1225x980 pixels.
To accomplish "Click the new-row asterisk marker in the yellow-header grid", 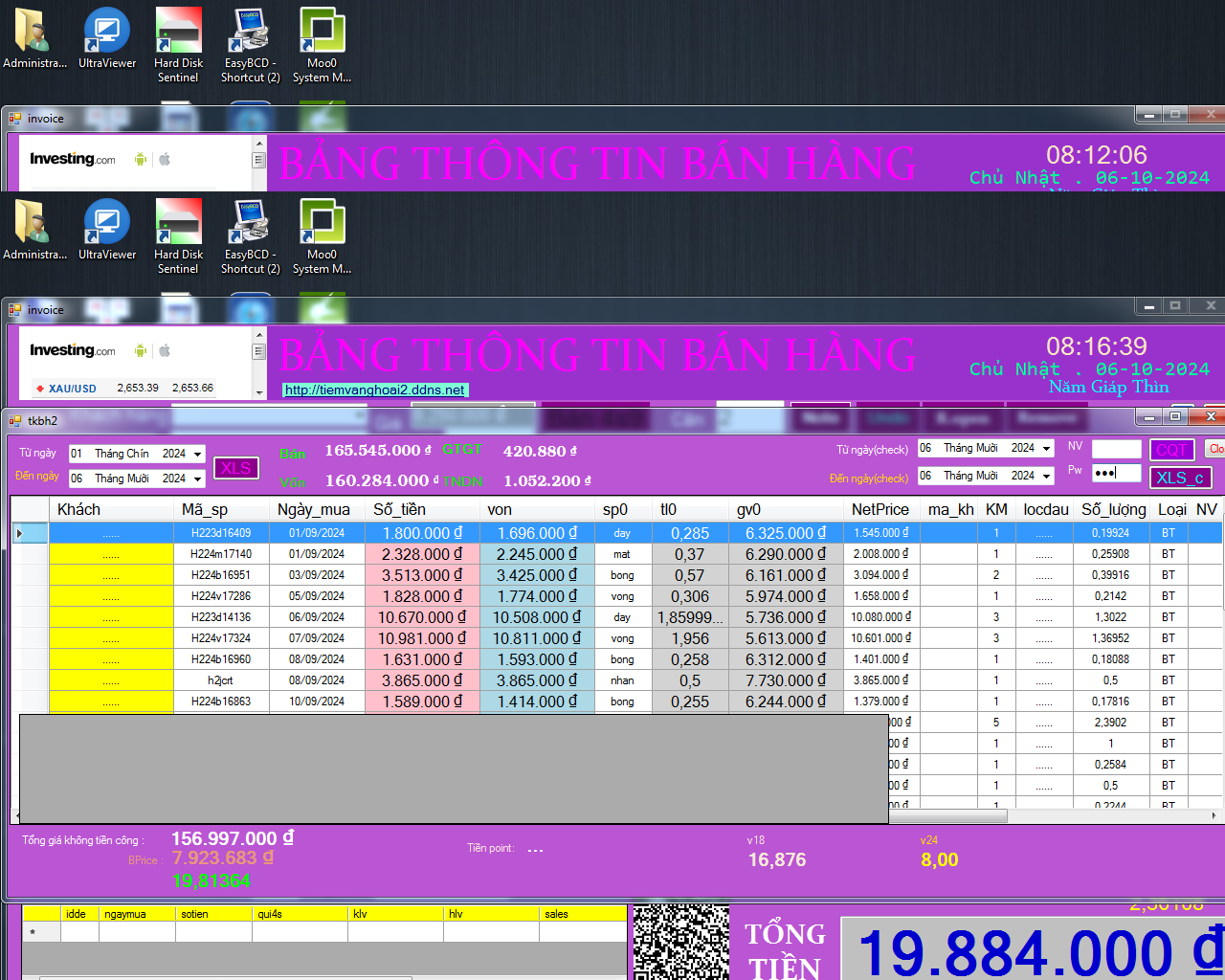I will pyautogui.click(x=33, y=931).
